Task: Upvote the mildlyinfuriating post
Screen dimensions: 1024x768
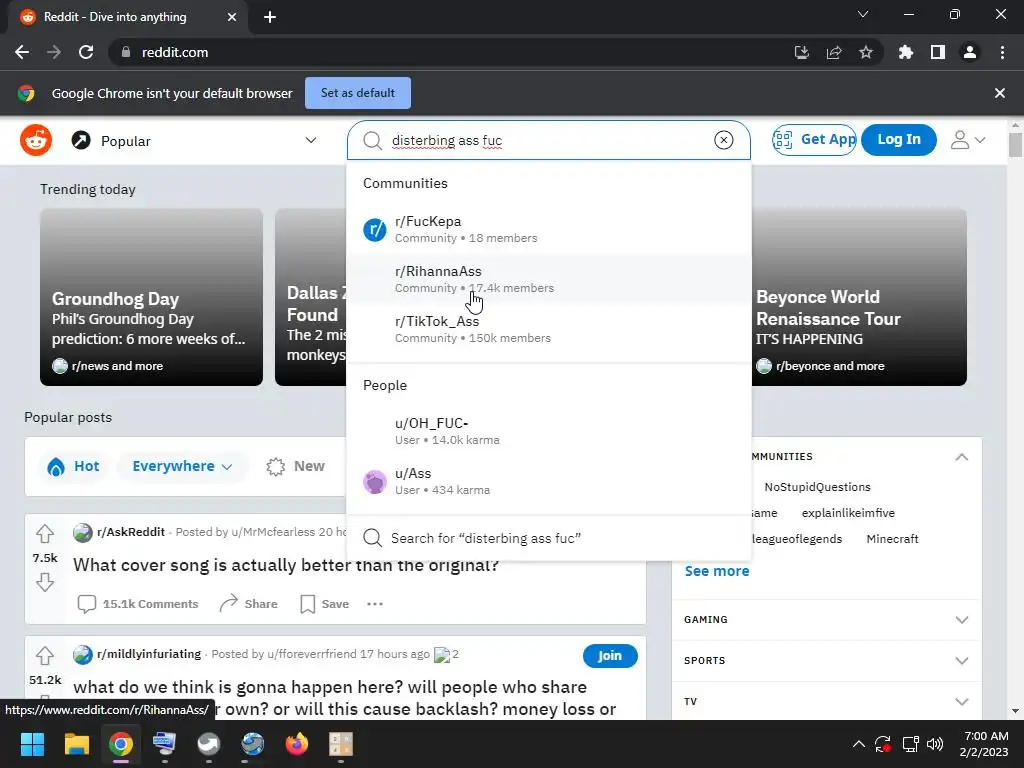Action: [x=45, y=656]
